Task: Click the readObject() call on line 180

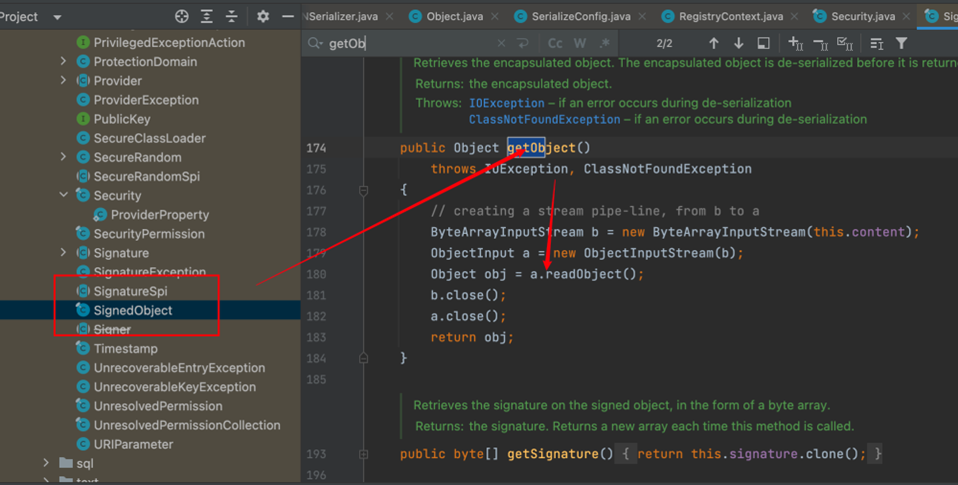Action: pos(591,274)
